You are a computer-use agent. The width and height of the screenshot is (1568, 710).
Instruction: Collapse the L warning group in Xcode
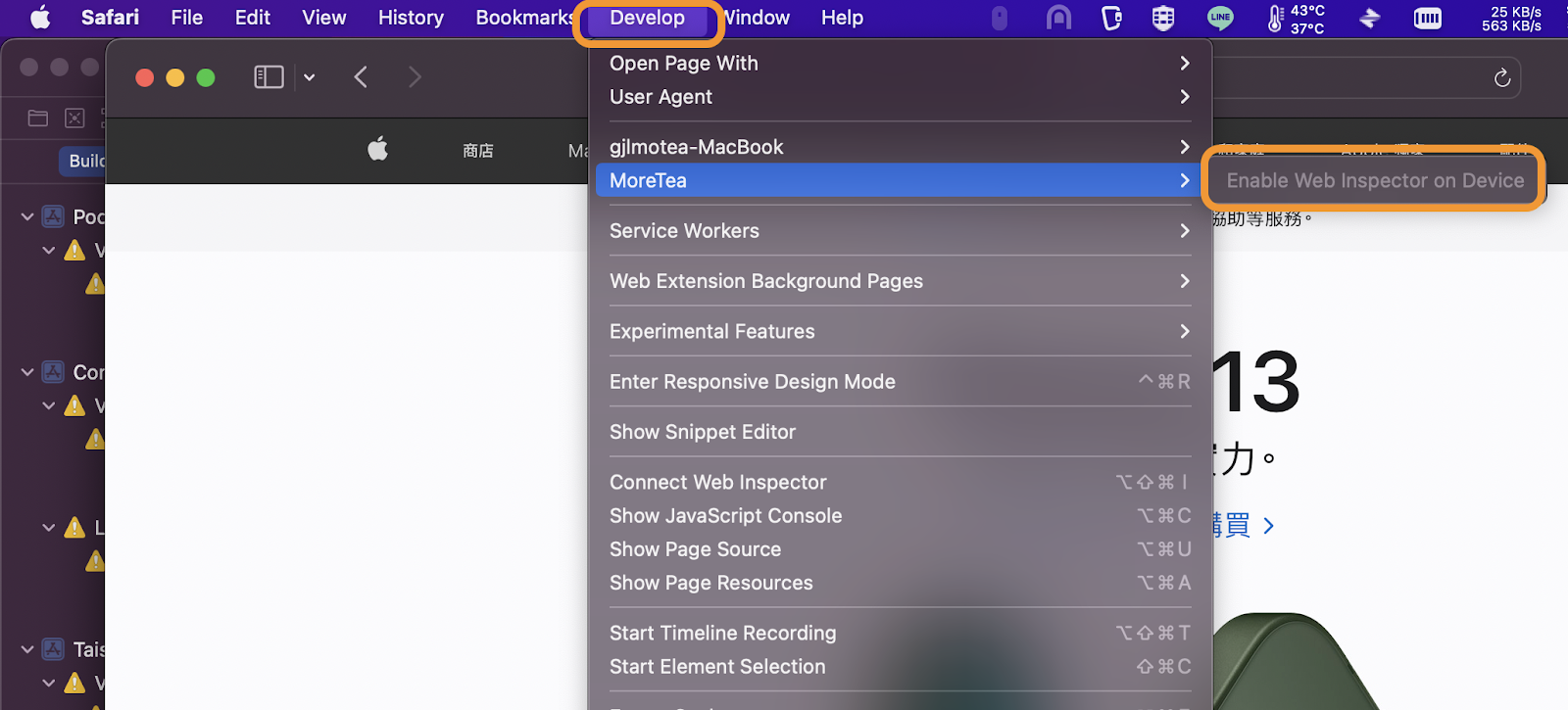coord(49,527)
